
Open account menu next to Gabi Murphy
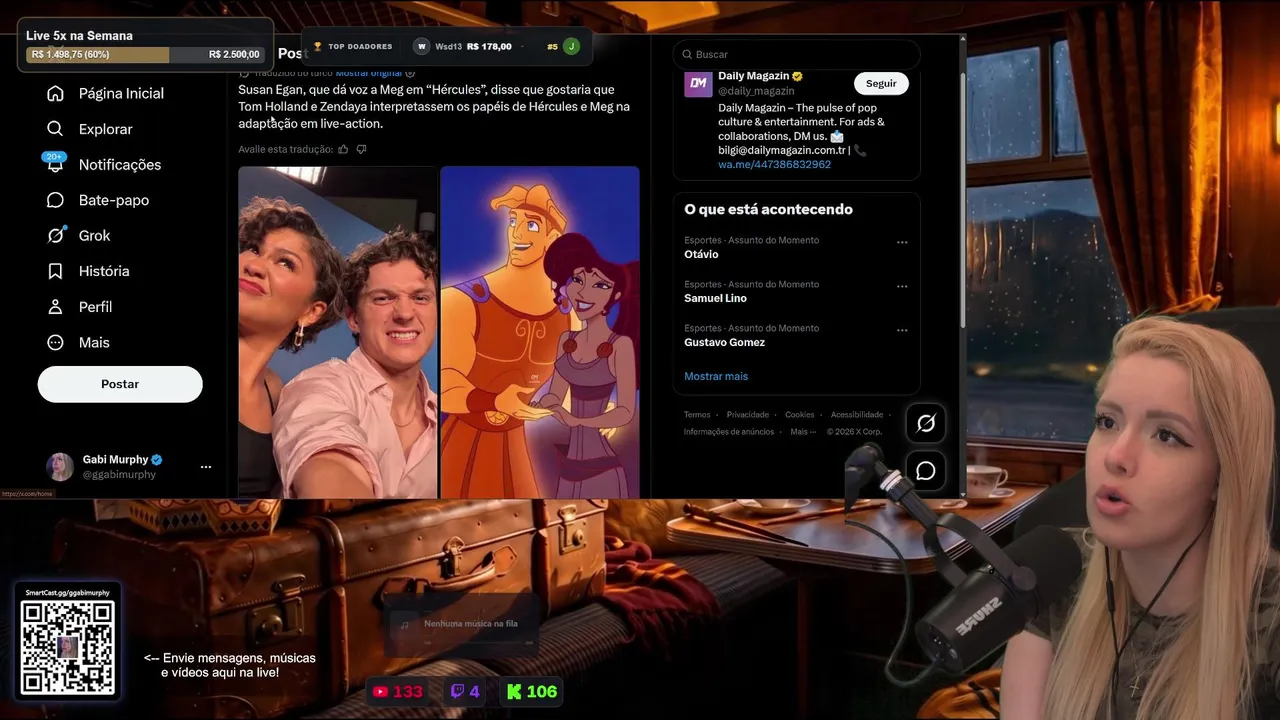pyautogui.click(x=206, y=467)
